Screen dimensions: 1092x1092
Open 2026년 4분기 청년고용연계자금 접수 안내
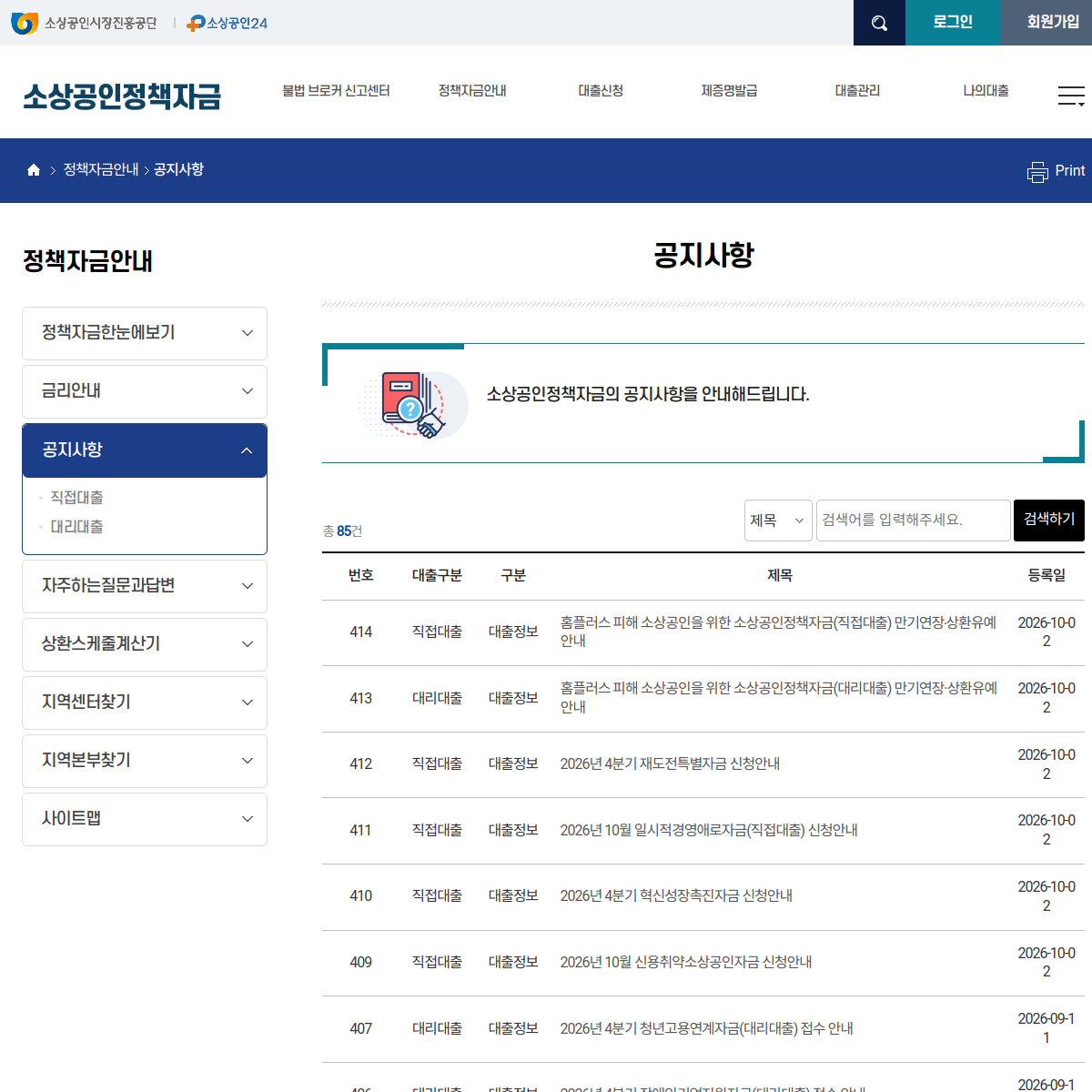(707, 1029)
